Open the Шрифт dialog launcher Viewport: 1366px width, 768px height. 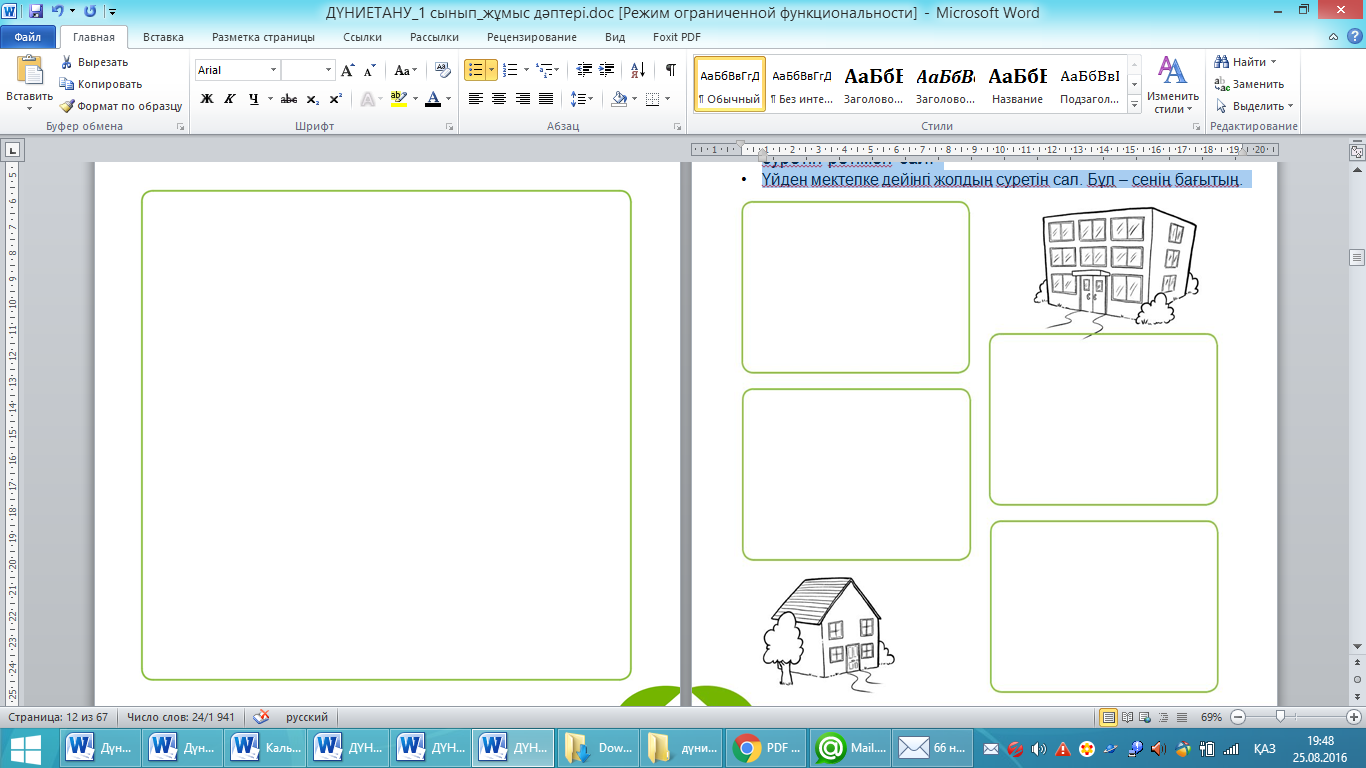pyautogui.click(x=450, y=127)
